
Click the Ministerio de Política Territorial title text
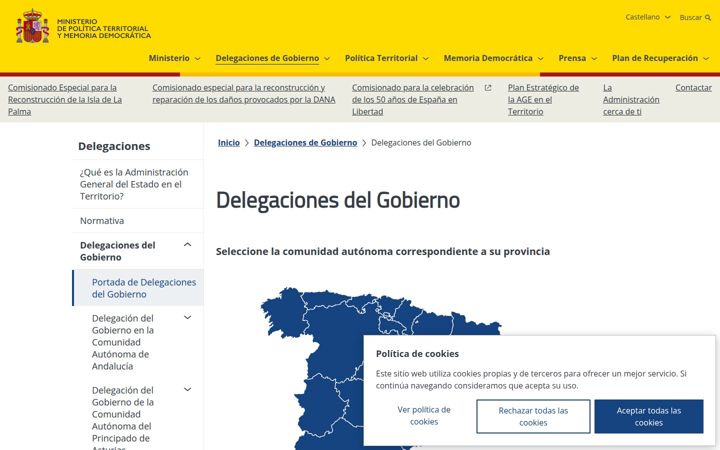(x=104, y=28)
